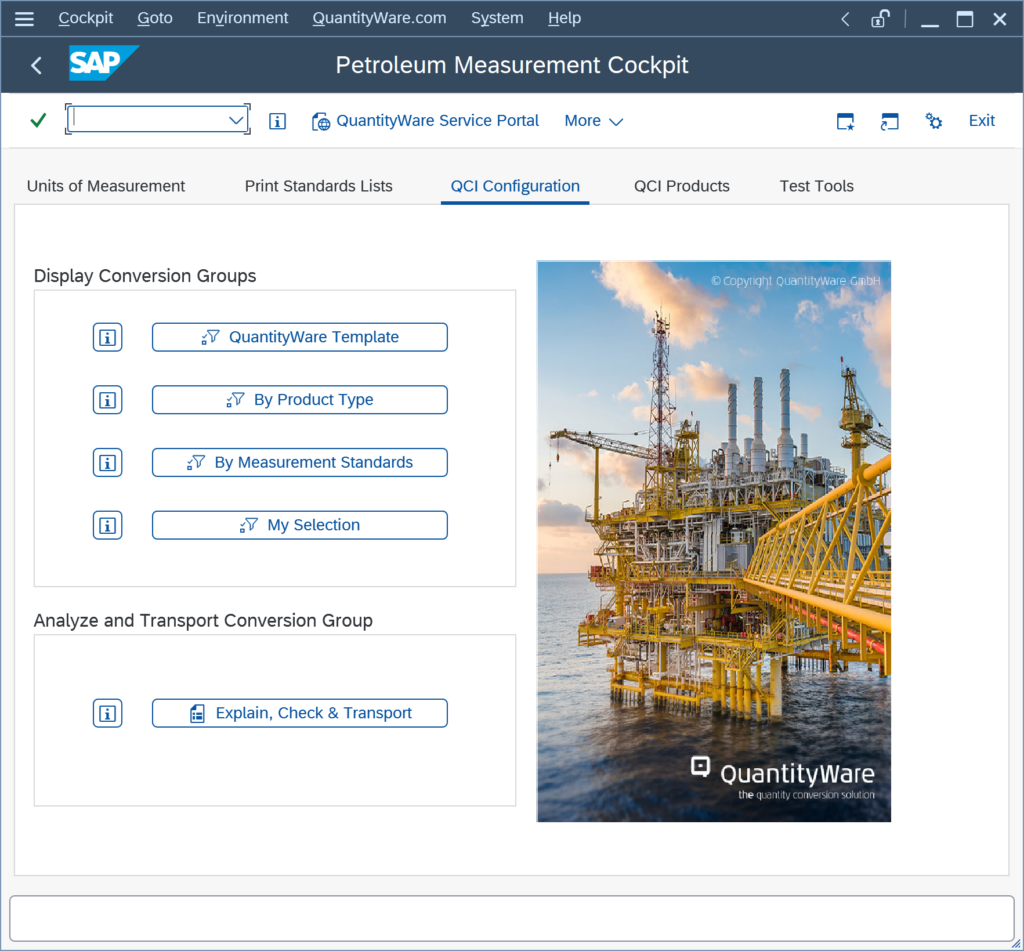This screenshot has width=1024, height=951.
Task: Switch to Units of Measurement tab
Action: coord(106,186)
